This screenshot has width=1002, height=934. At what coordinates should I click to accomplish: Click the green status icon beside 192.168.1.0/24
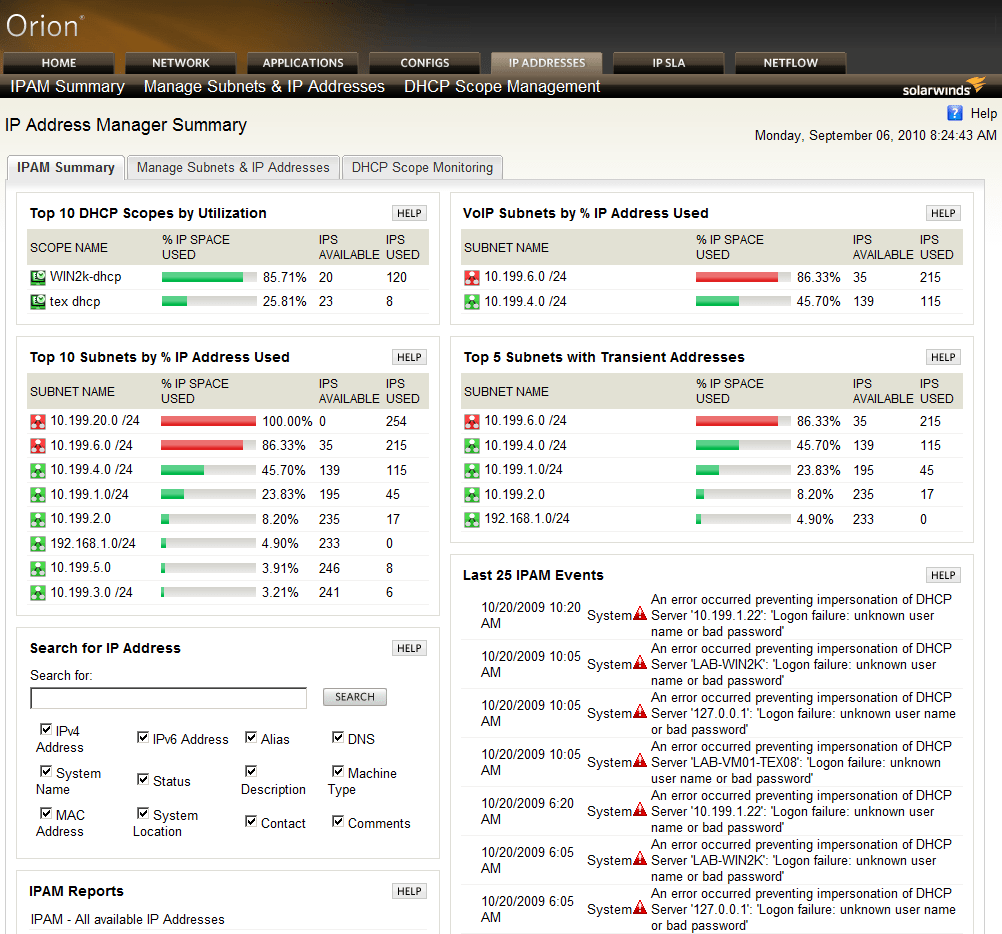pos(37,542)
